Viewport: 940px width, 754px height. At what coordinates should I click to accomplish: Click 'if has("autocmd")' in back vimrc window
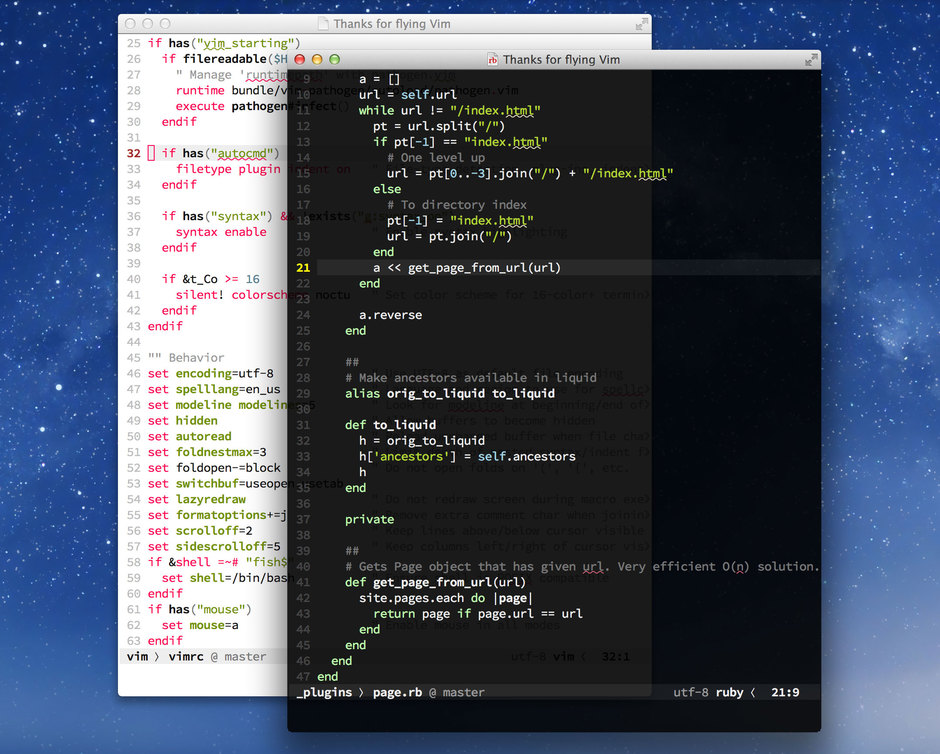click(x=220, y=153)
